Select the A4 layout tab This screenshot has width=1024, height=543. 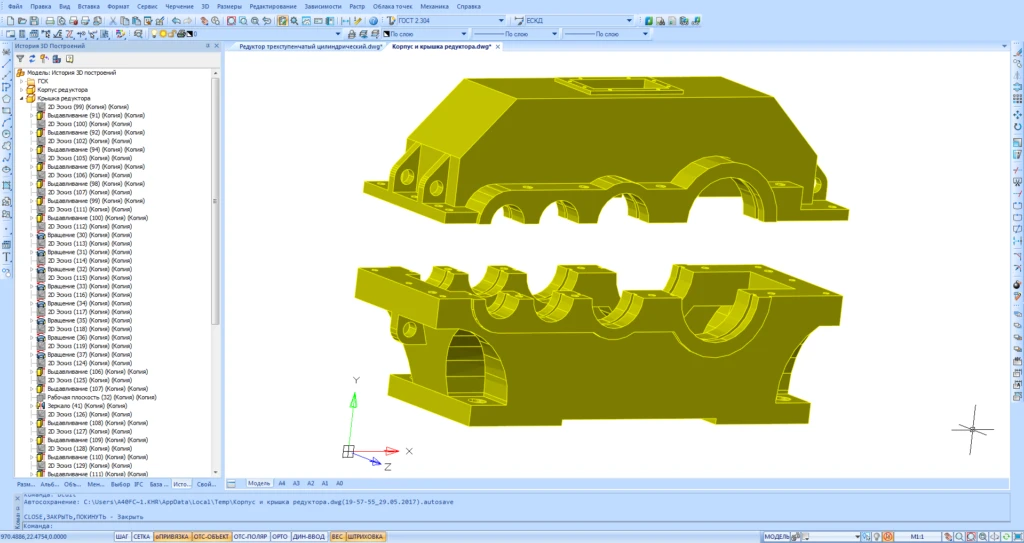pos(281,482)
